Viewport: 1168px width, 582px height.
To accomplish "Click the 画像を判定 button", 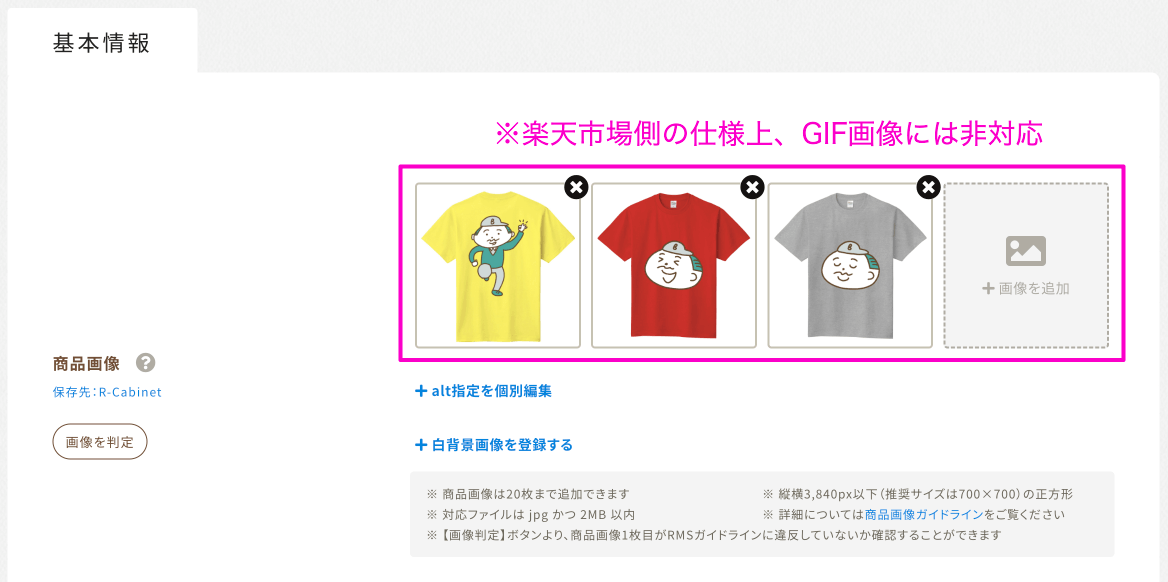I will pos(100,441).
